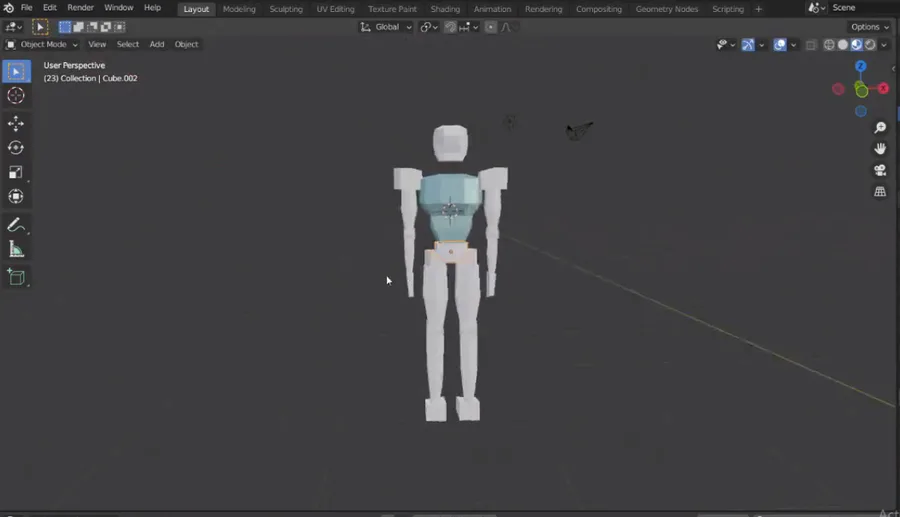Toggle camera view using camera icon
Image resolution: width=900 pixels, height=517 pixels.
point(880,170)
